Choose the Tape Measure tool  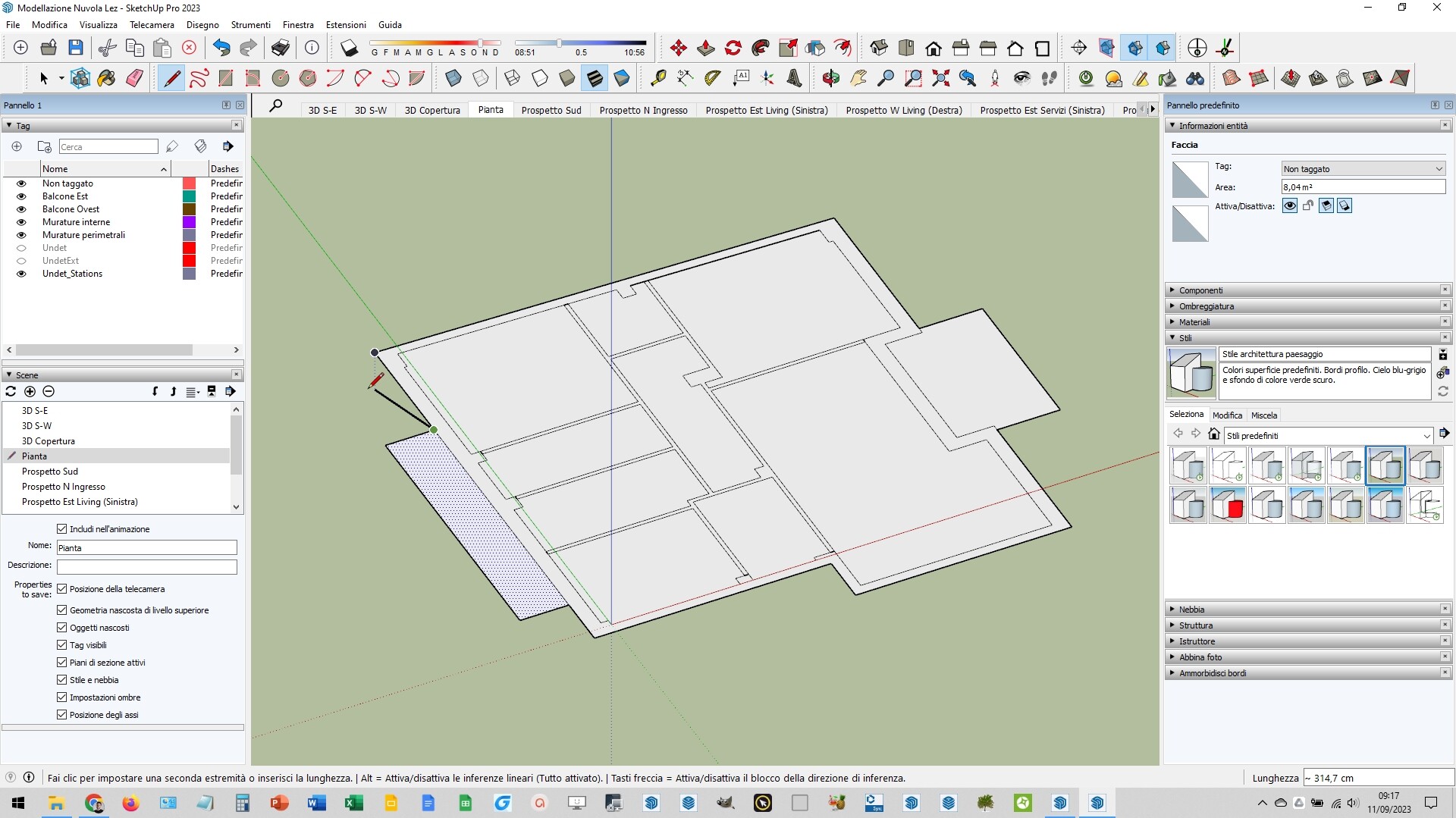click(x=658, y=78)
